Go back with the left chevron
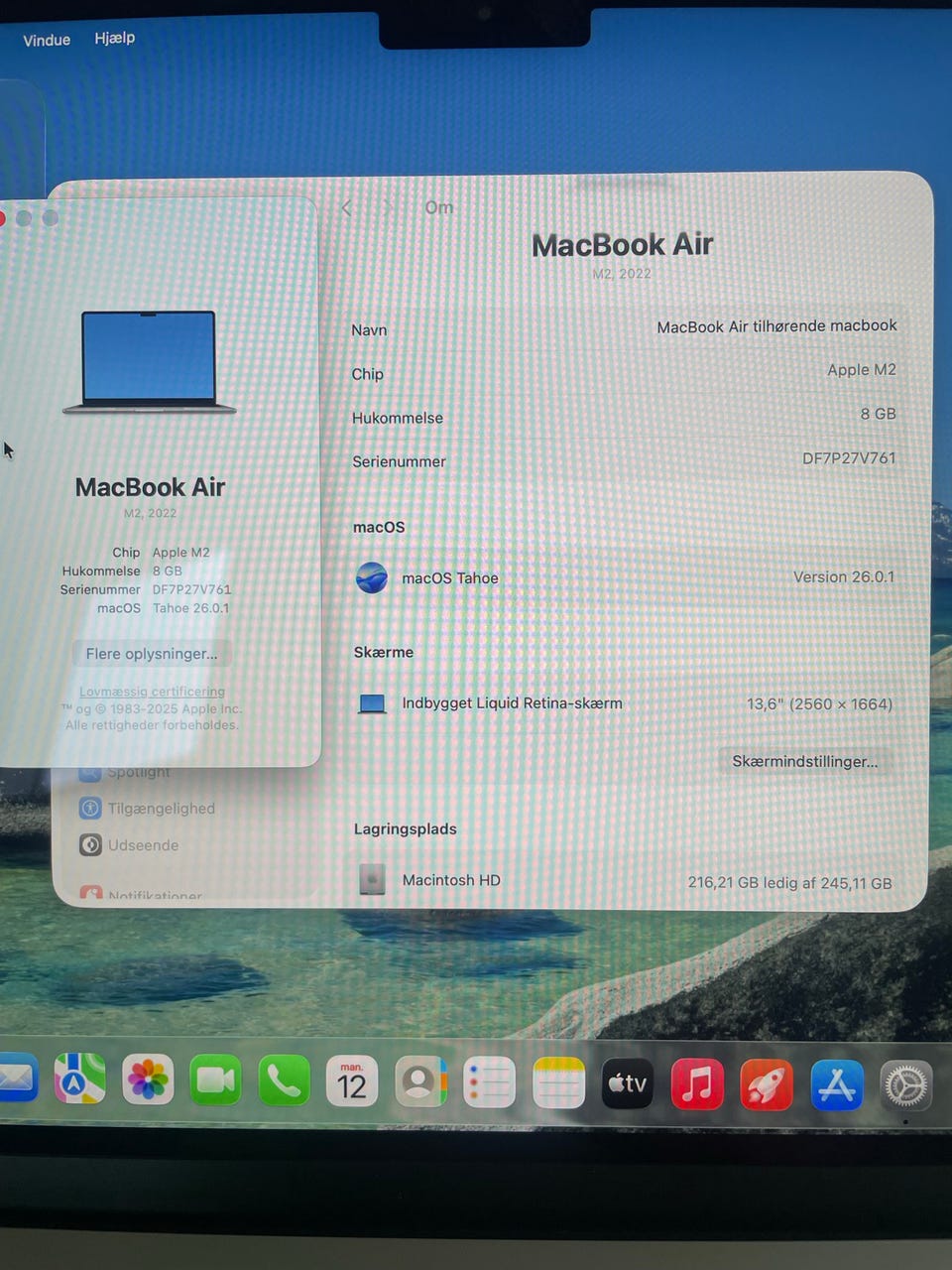Screen dimensions: 952x1270 [346, 207]
